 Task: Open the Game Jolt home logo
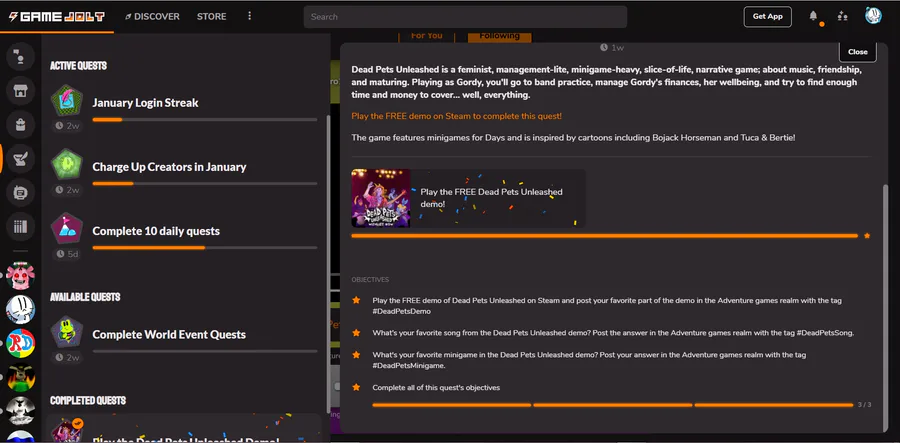pyautogui.click(x=56, y=17)
